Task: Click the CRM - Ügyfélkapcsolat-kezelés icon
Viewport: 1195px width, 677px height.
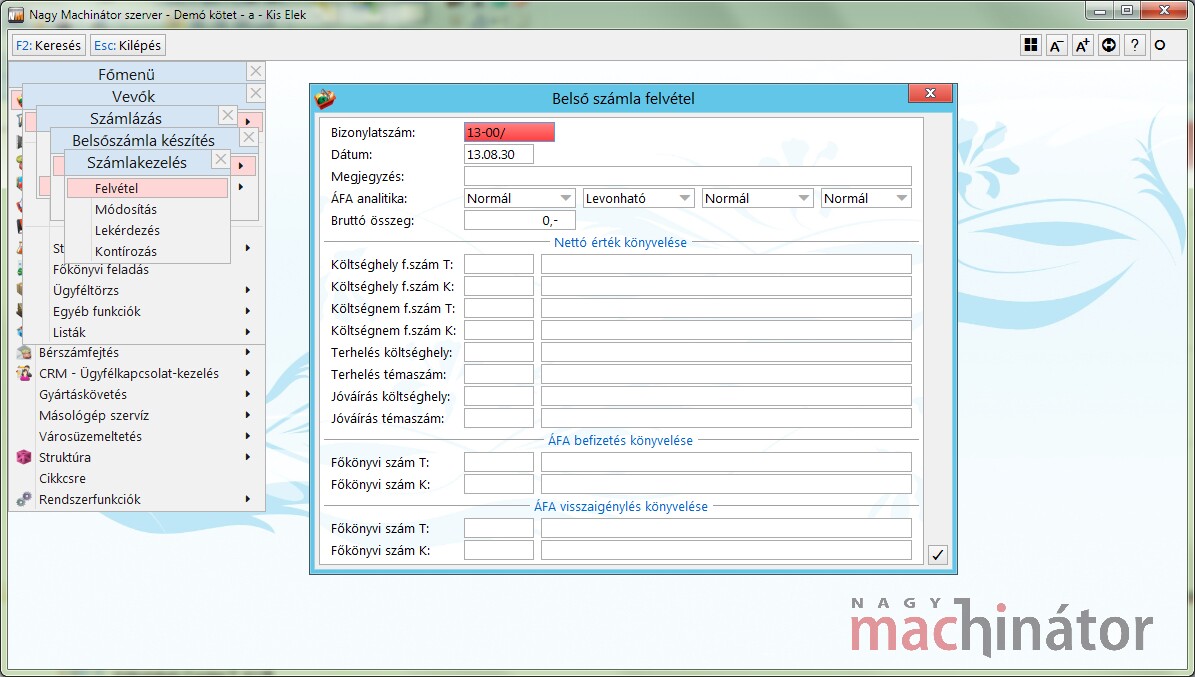Action: 24,374
